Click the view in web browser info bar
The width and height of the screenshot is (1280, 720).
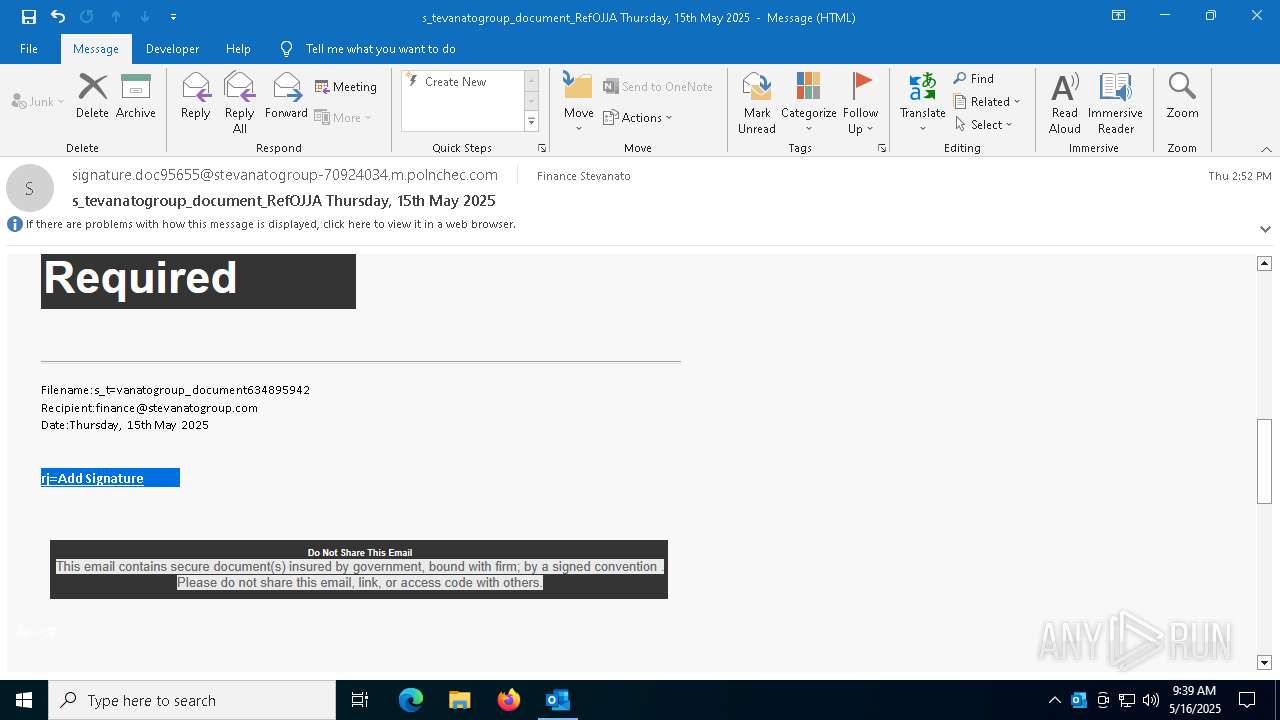pyautogui.click(x=271, y=224)
